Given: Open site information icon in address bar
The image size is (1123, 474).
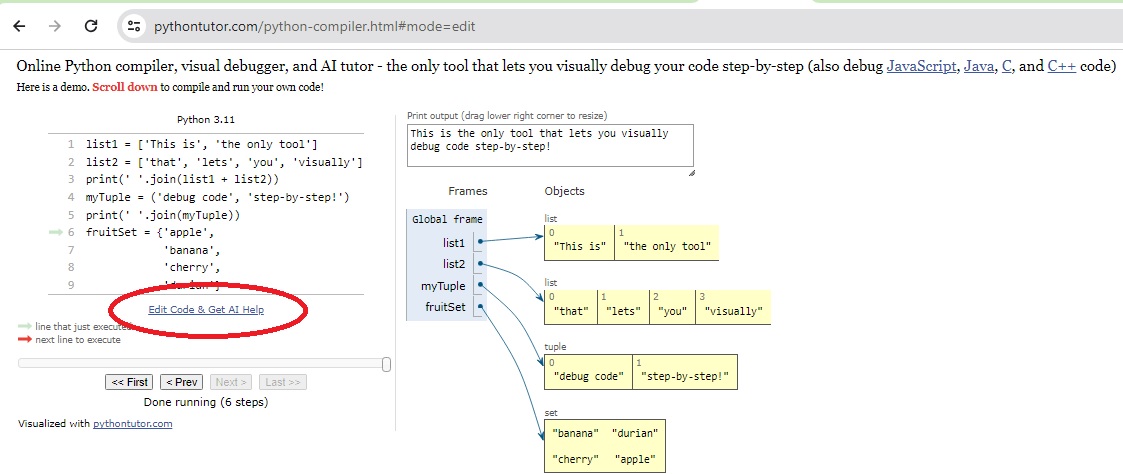Looking at the screenshot, I should point(133,26).
